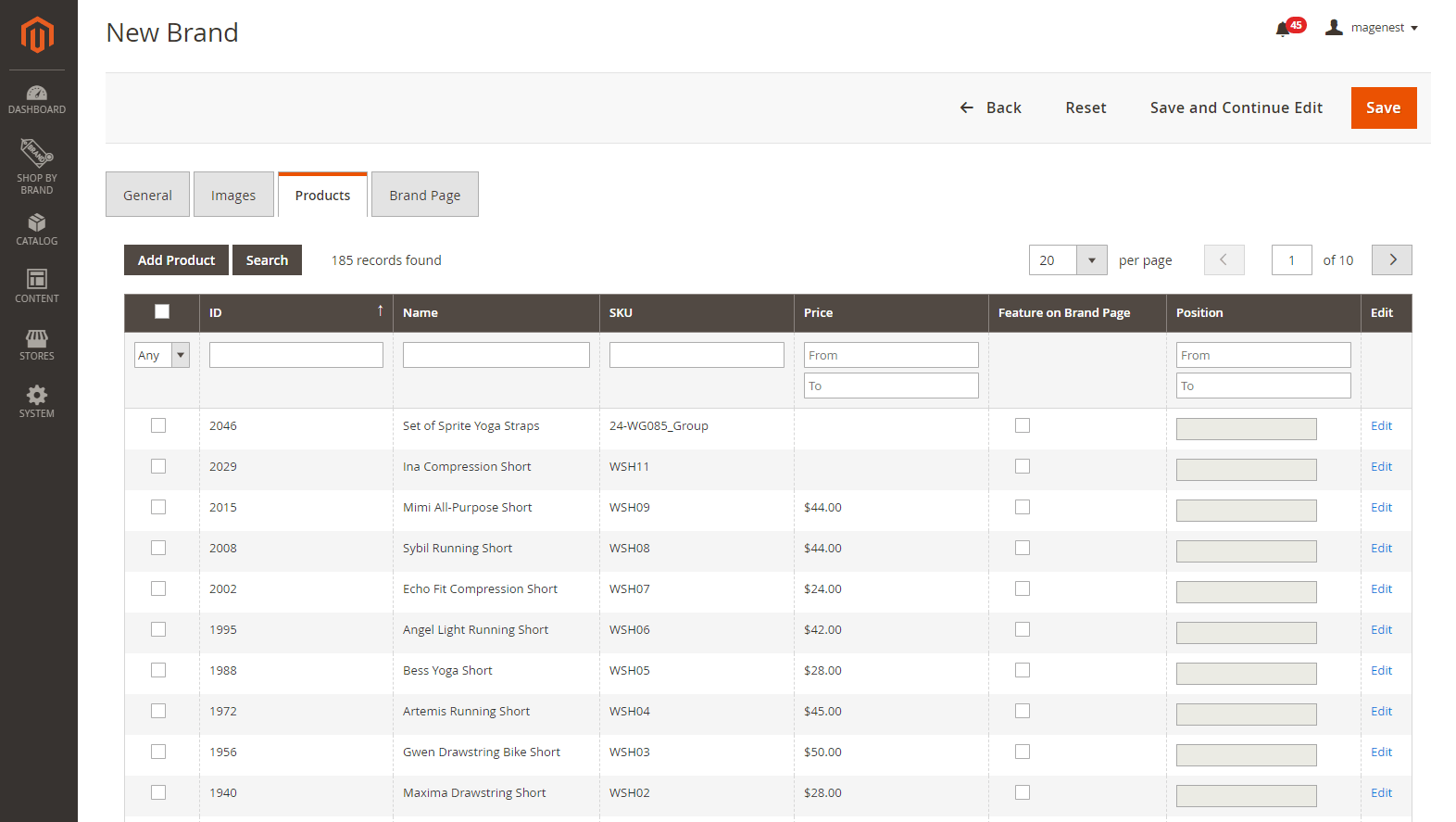Switch to the Images tab

233,195
